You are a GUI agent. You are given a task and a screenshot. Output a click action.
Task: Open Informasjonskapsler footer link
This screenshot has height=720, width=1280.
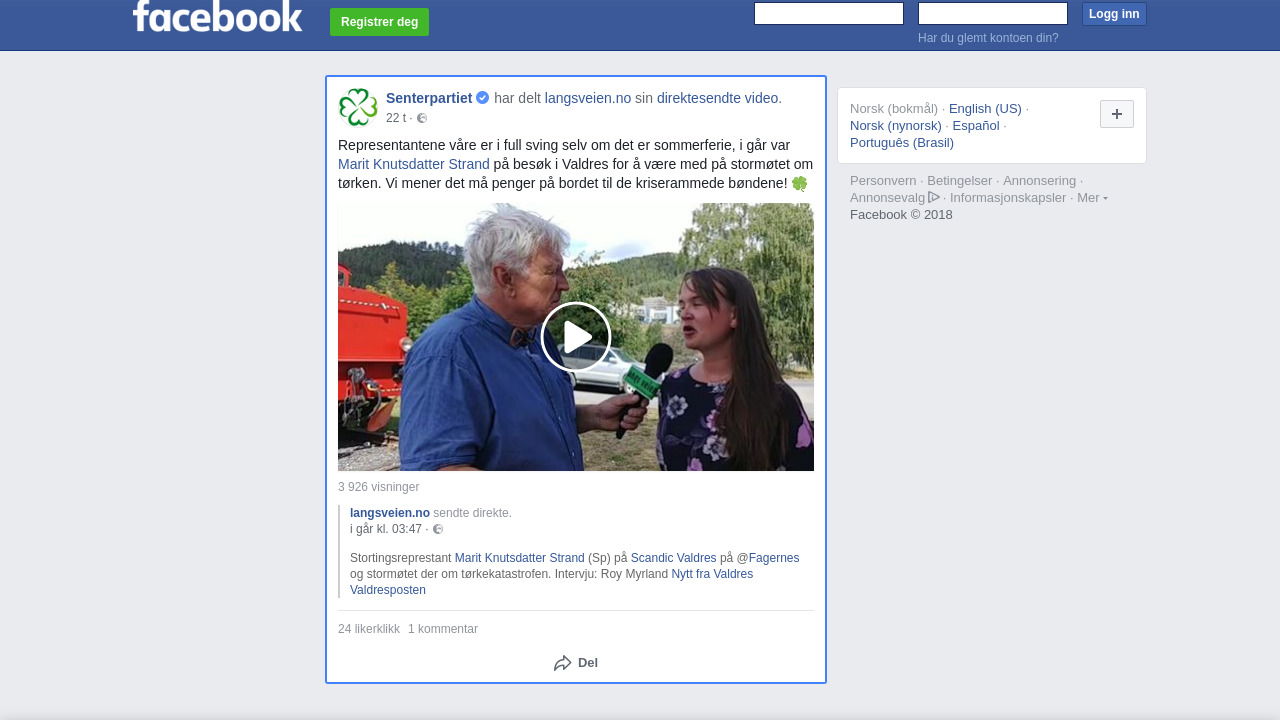1008,198
